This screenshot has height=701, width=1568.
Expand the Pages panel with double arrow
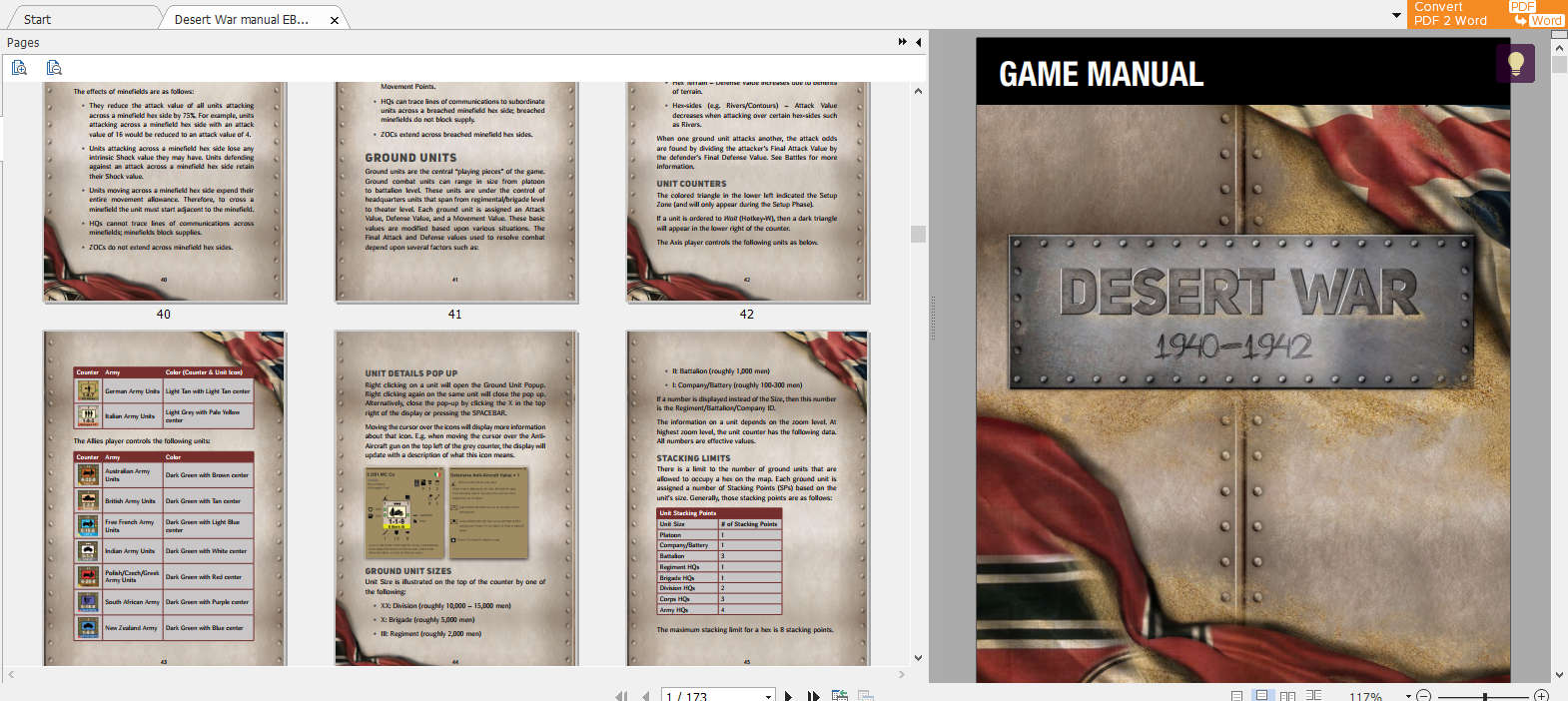[x=903, y=42]
